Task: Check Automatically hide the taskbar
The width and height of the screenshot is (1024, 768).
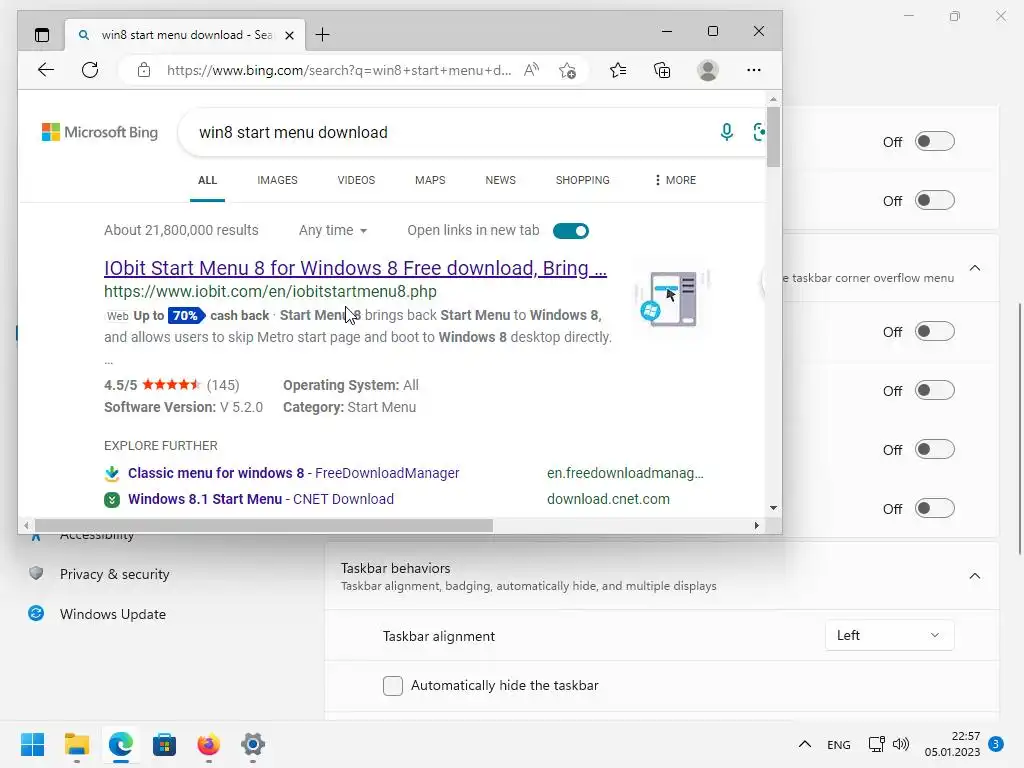Action: [x=392, y=686]
